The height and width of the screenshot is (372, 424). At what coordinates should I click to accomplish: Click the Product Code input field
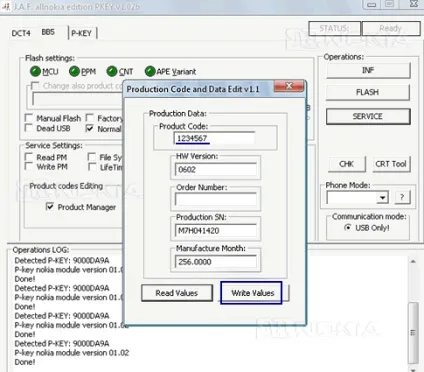coord(214,138)
